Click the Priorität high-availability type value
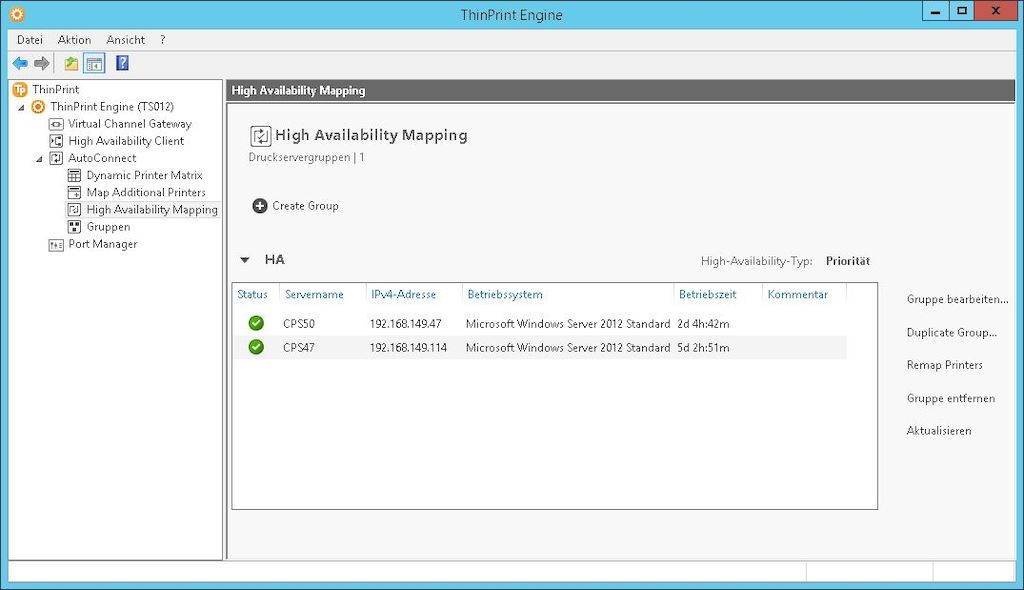Viewport: 1024px width, 590px height. tap(848, 261)
